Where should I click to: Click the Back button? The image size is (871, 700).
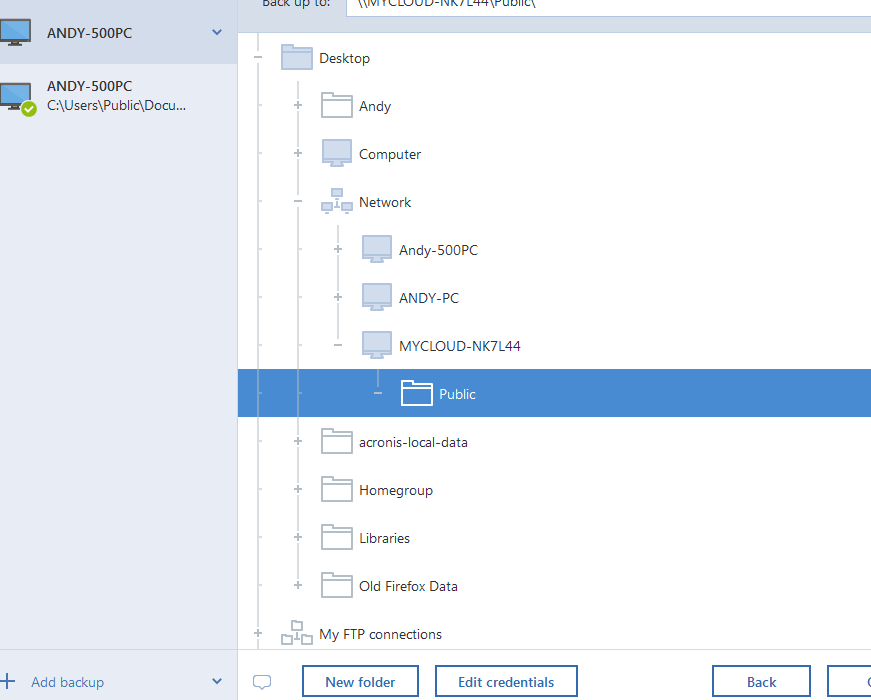(761, 682)
